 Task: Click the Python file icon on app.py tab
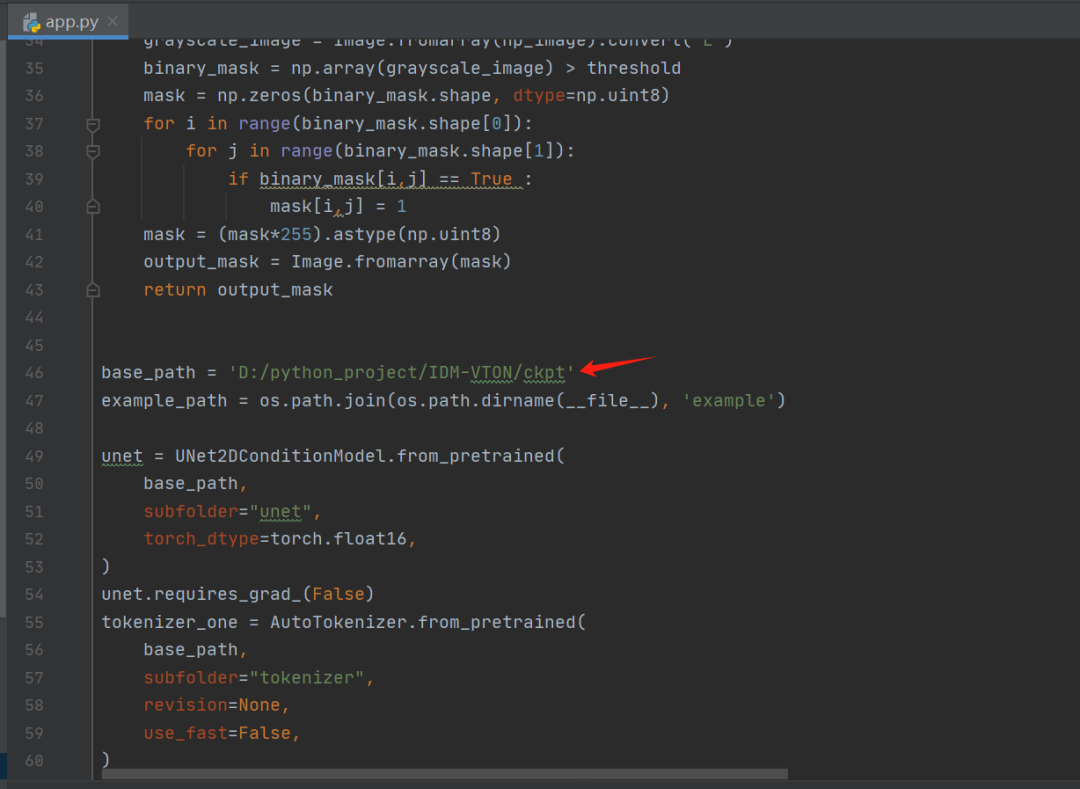click(x=32, y=23)
